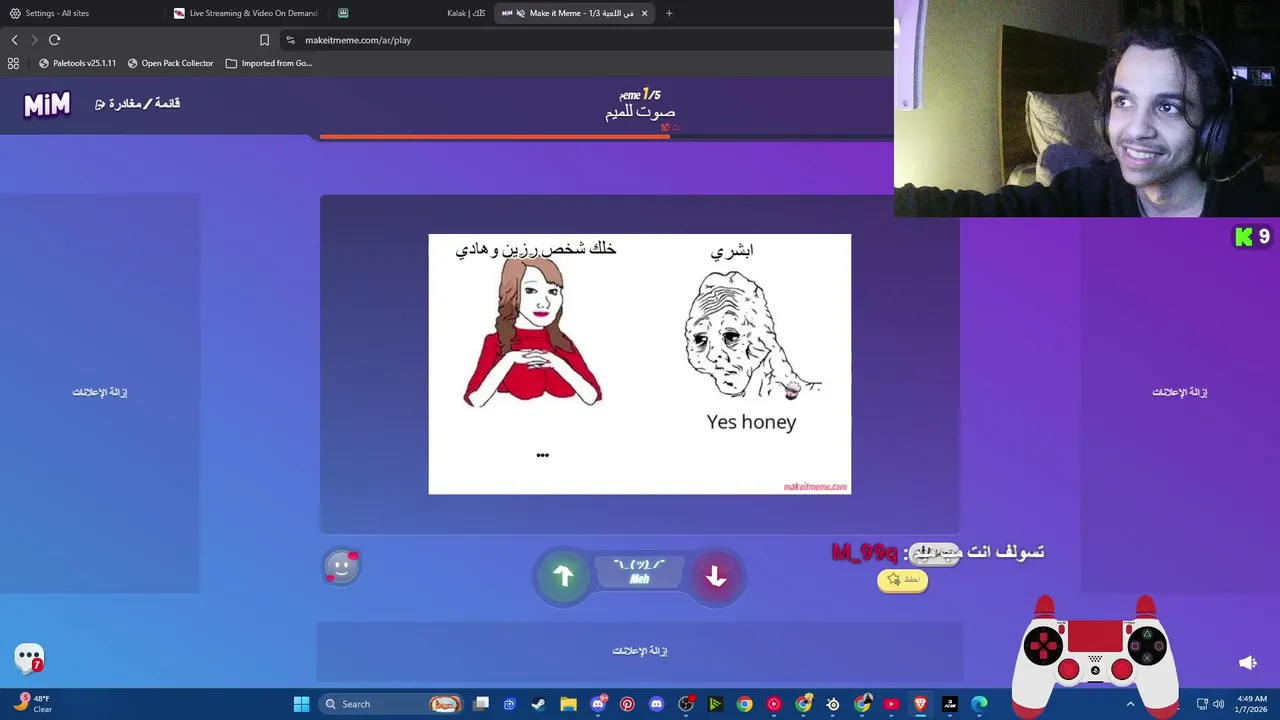1280x720 pixels.
Task: Open Task View from the taskbar
Action: point(481,704)
